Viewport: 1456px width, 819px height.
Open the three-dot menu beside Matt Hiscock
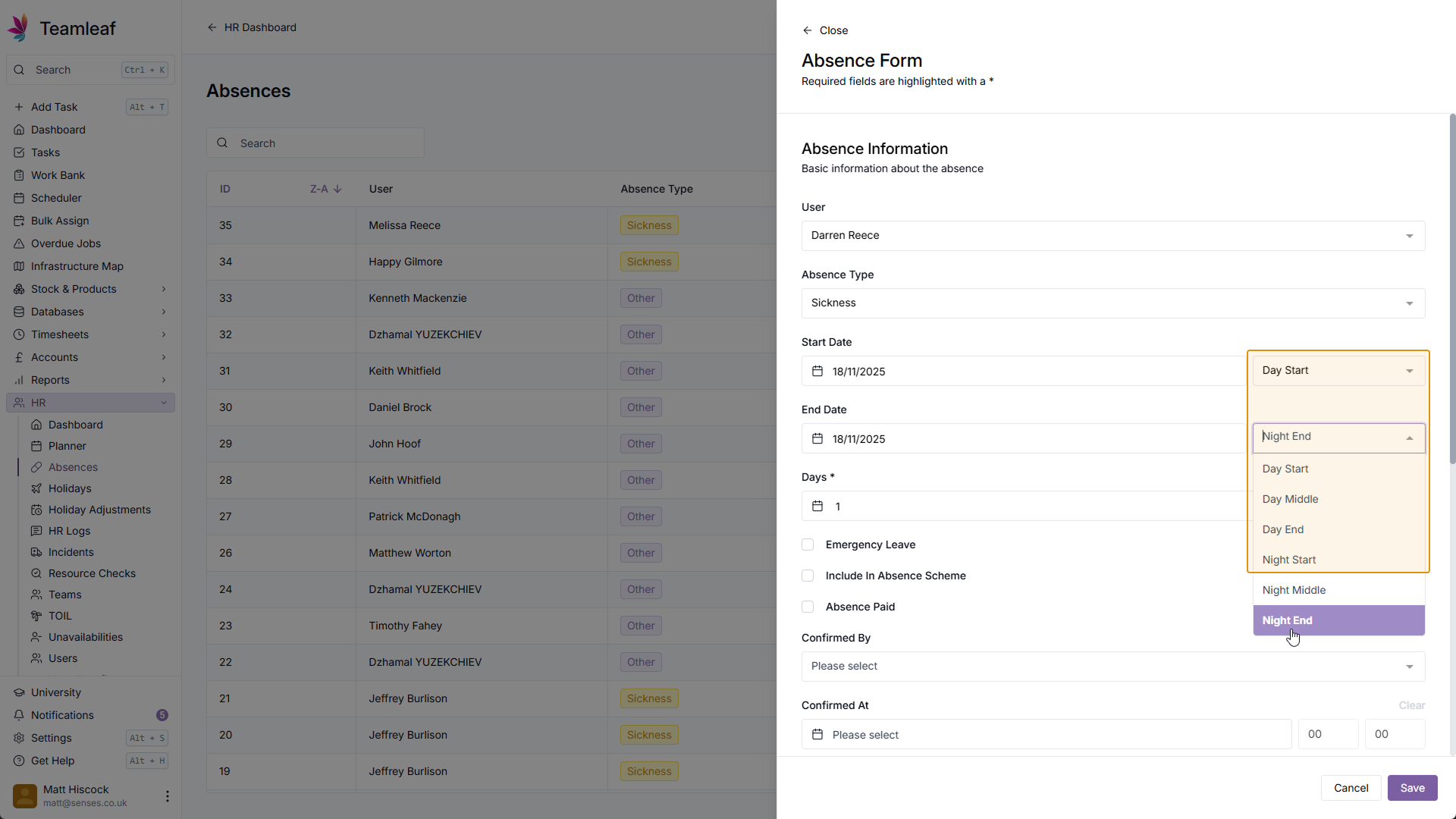point(167,796)
